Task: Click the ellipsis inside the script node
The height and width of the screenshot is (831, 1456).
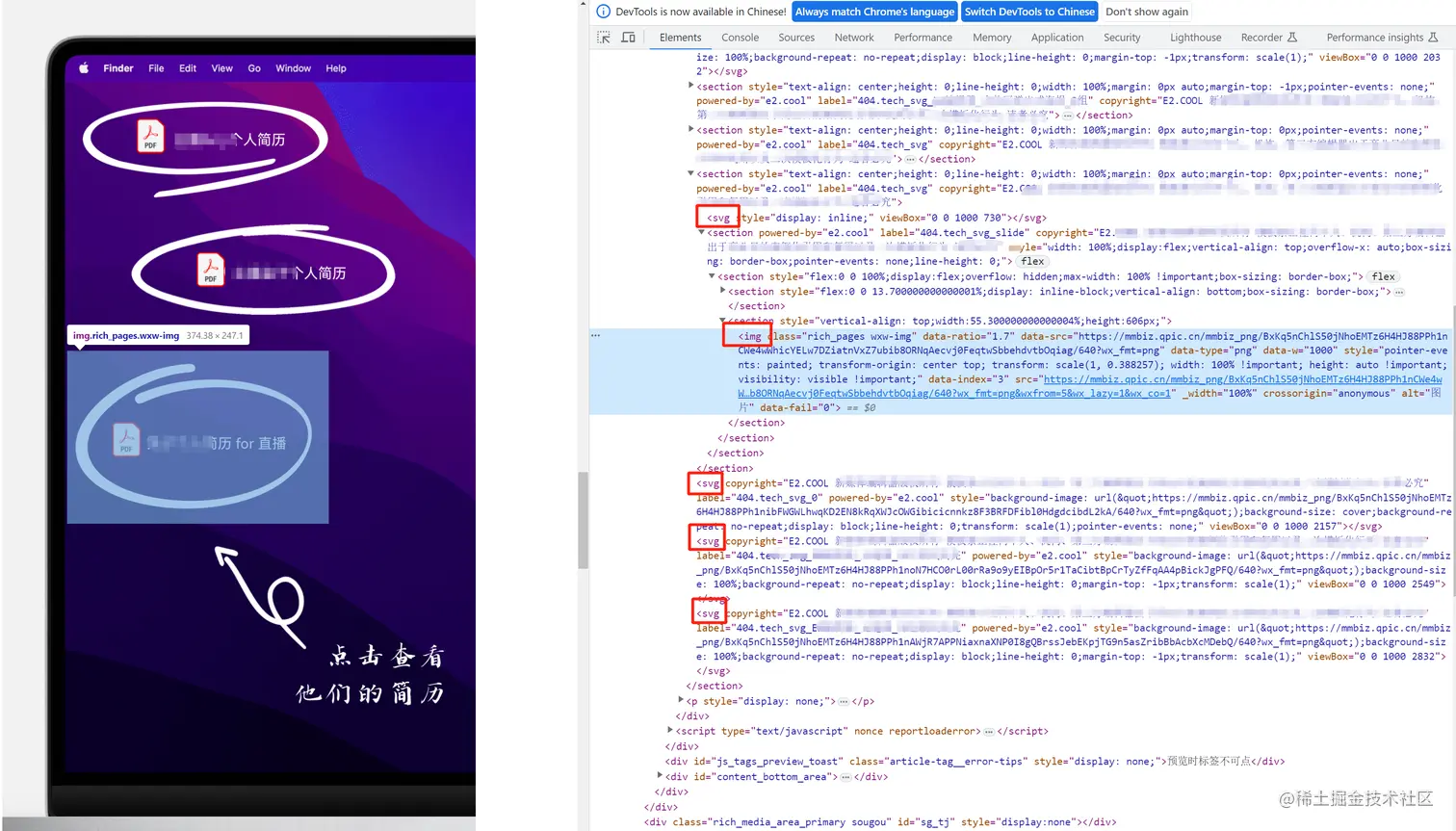Action: [988, 732]
